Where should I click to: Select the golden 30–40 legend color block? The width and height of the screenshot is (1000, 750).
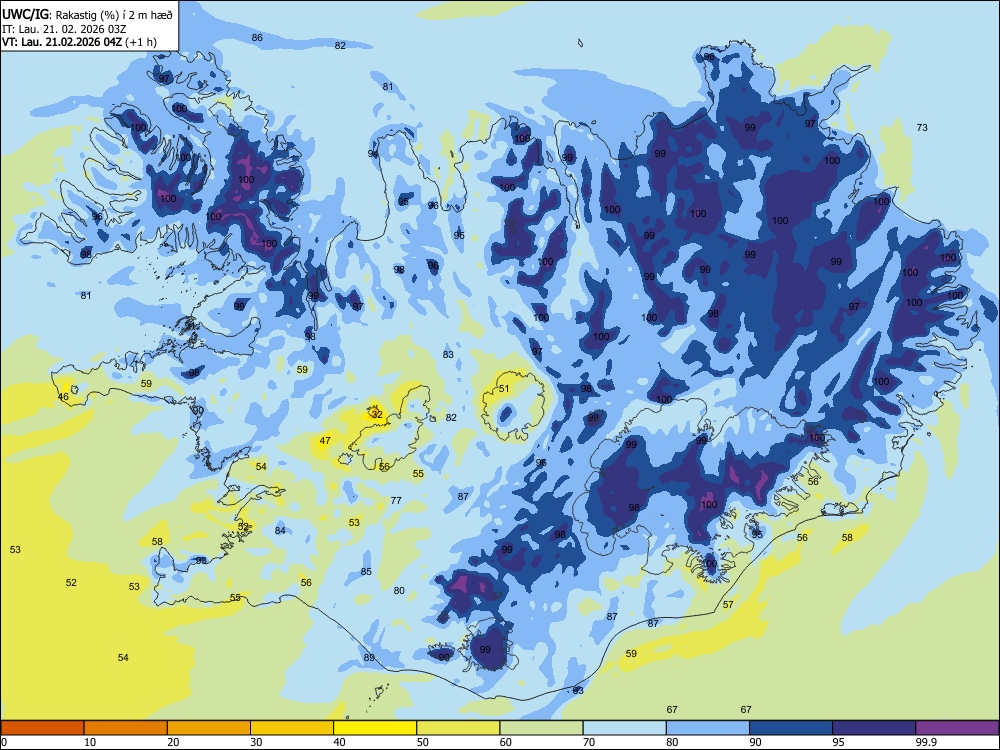[x=291, y=728]
